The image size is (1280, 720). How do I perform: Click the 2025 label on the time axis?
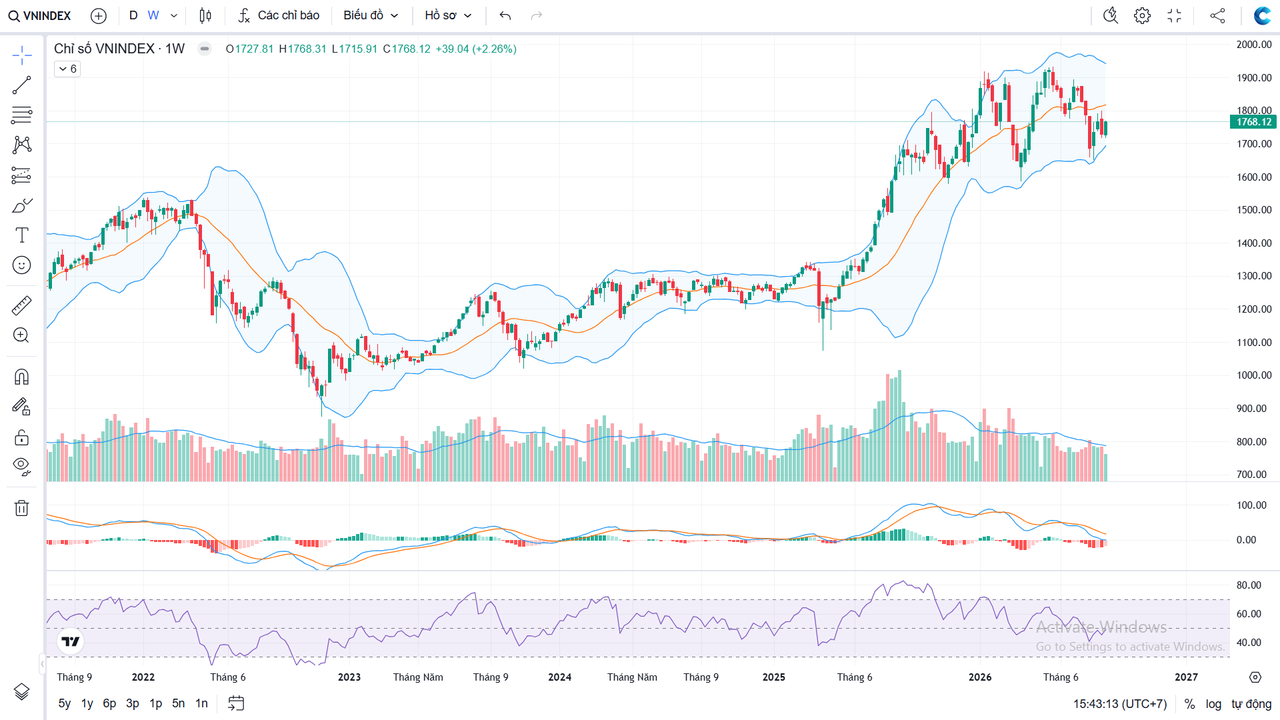[x=774, y=677]
